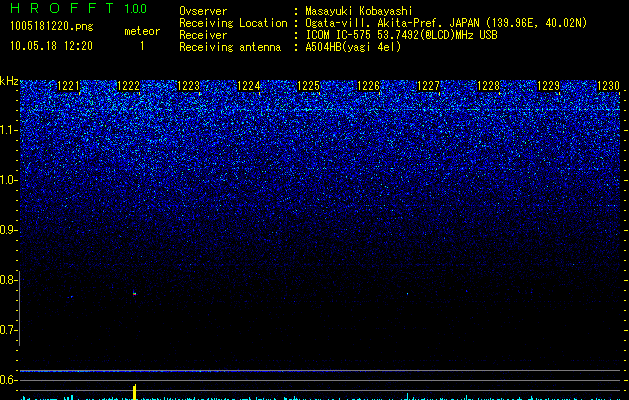The width and height of the screenshot is (629, 400).
Task: Click the meteor count value 1
Action: (142, 46)
